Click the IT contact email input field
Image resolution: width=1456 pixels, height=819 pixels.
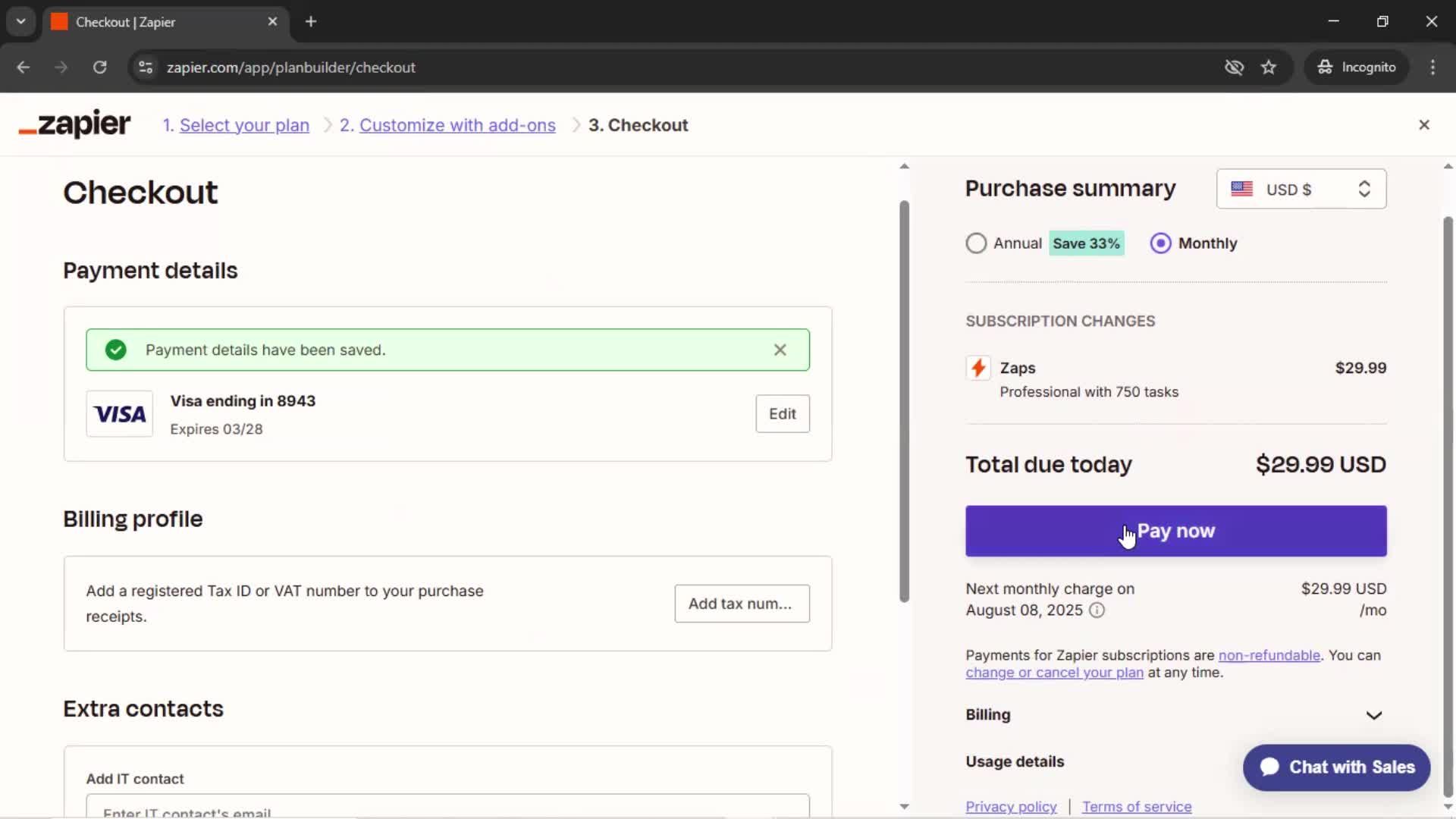(x=447, y=806)
